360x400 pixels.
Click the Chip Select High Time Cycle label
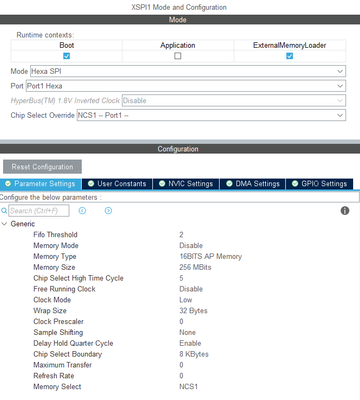tap(78, 278)
